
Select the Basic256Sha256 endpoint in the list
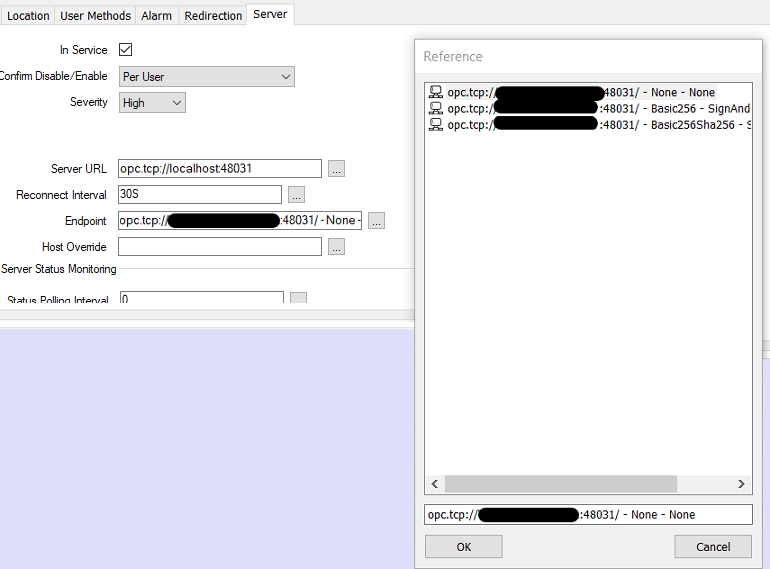[600, 125]
